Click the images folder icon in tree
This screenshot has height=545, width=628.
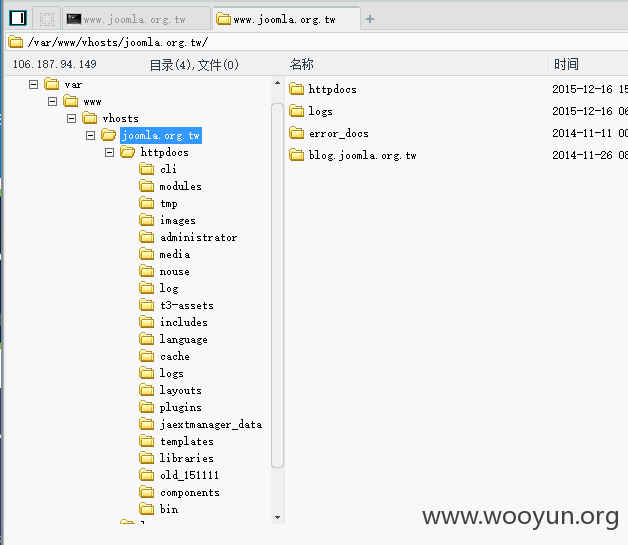pyautogui.click(x=147, y=220)
